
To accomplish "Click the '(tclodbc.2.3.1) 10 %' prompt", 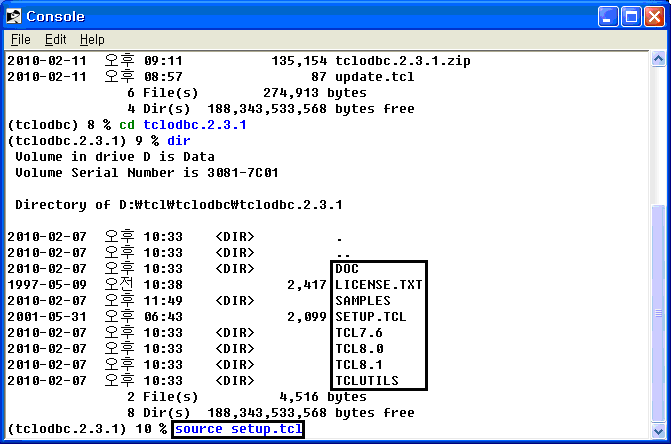I will (87, 429).
